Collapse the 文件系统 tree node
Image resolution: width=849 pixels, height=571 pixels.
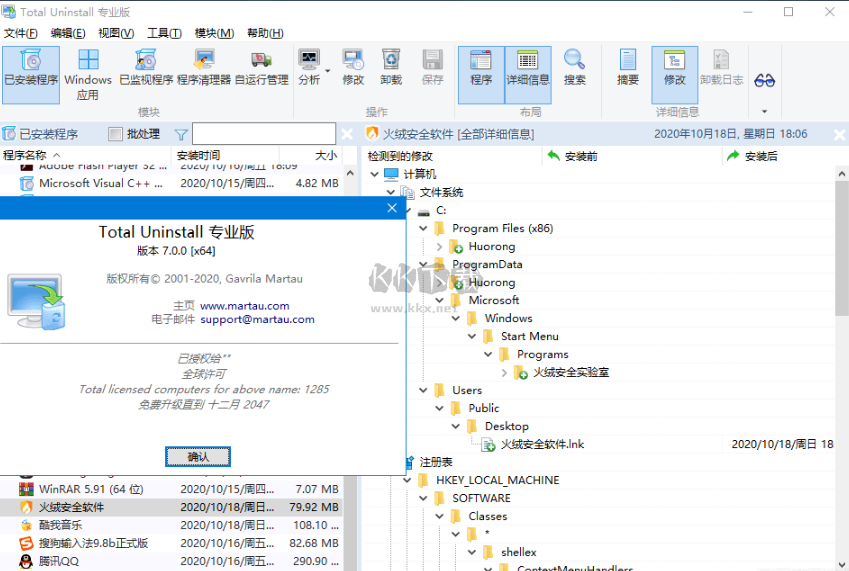pos(390,192)
